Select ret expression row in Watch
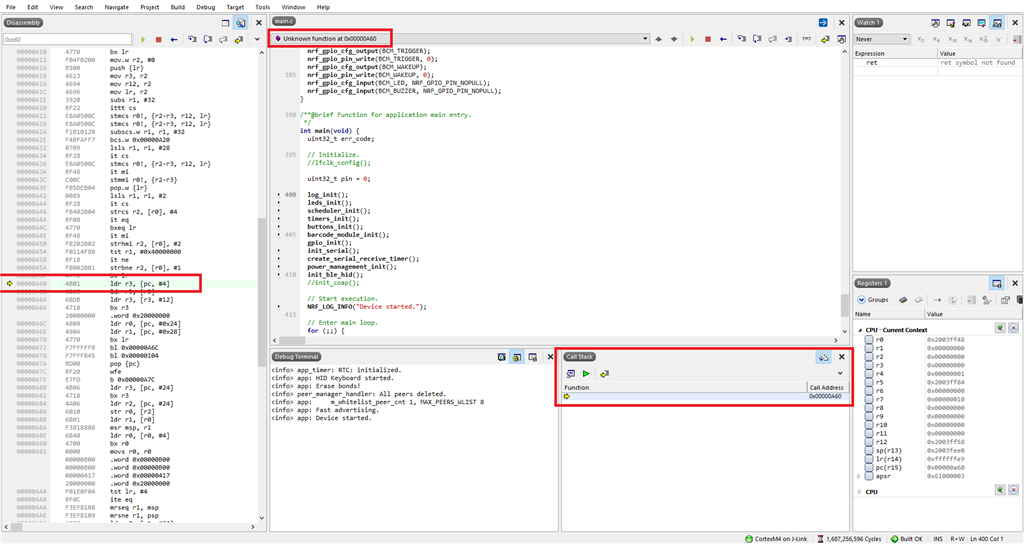 (937, 63)
